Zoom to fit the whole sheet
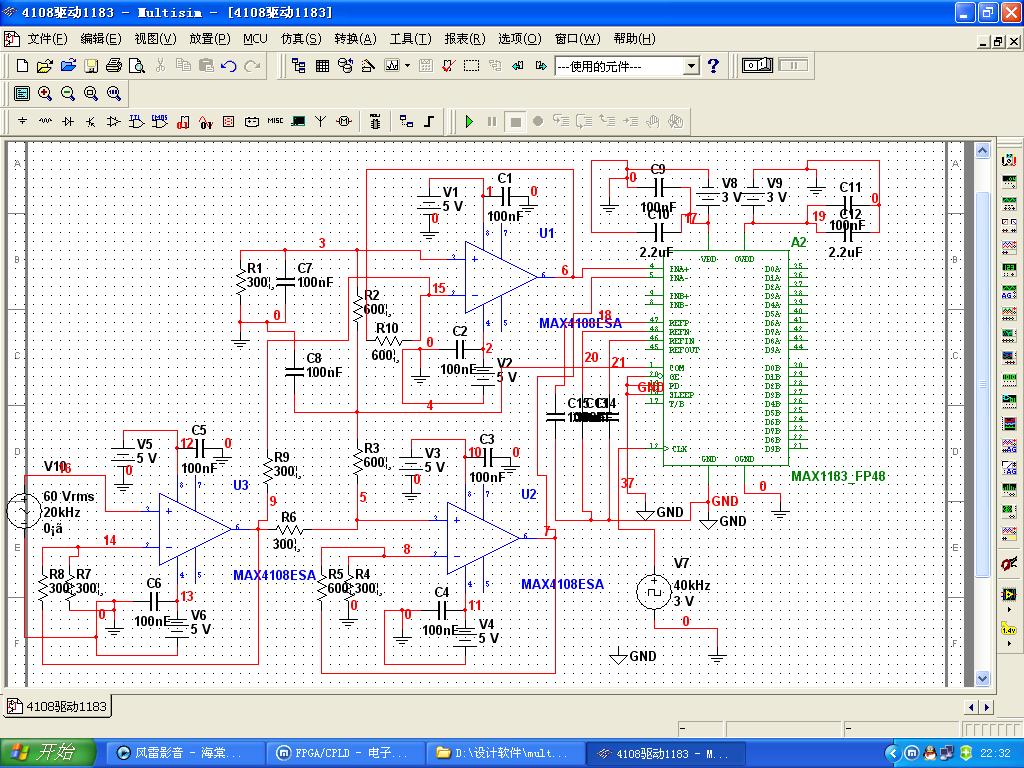 tap(114, 94)
